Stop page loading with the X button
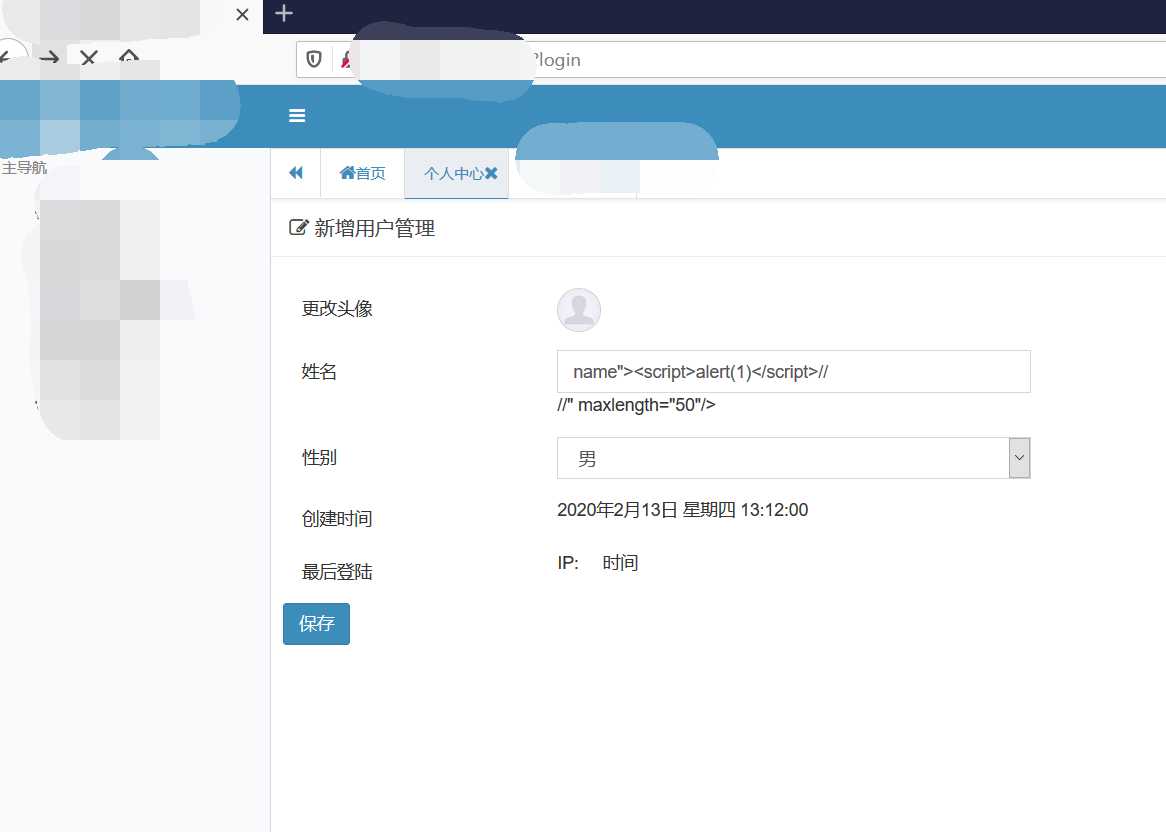Screen dimensions: 1166x832 tap(88, 57)
